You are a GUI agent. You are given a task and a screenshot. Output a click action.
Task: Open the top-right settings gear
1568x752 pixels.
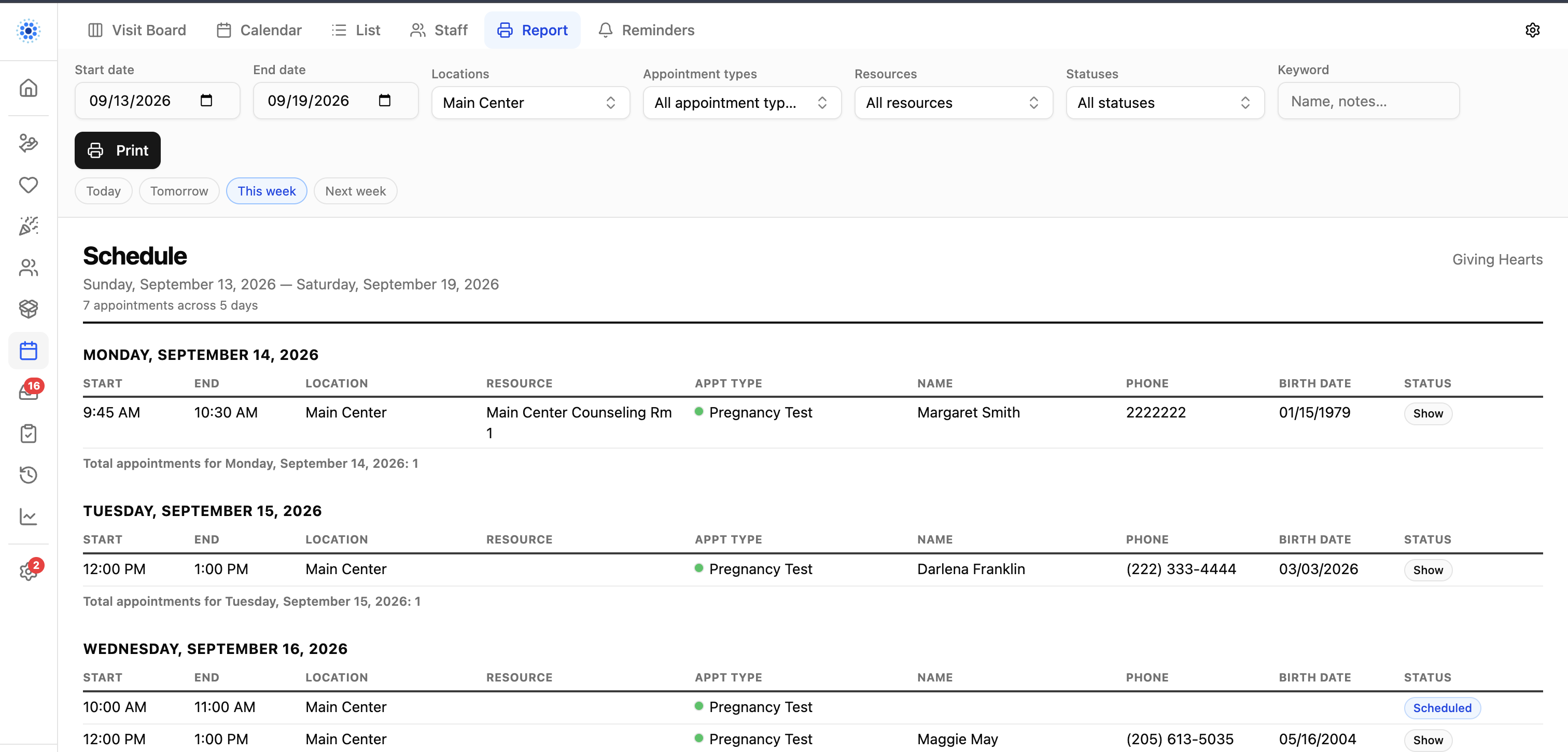pos(1532,30)
